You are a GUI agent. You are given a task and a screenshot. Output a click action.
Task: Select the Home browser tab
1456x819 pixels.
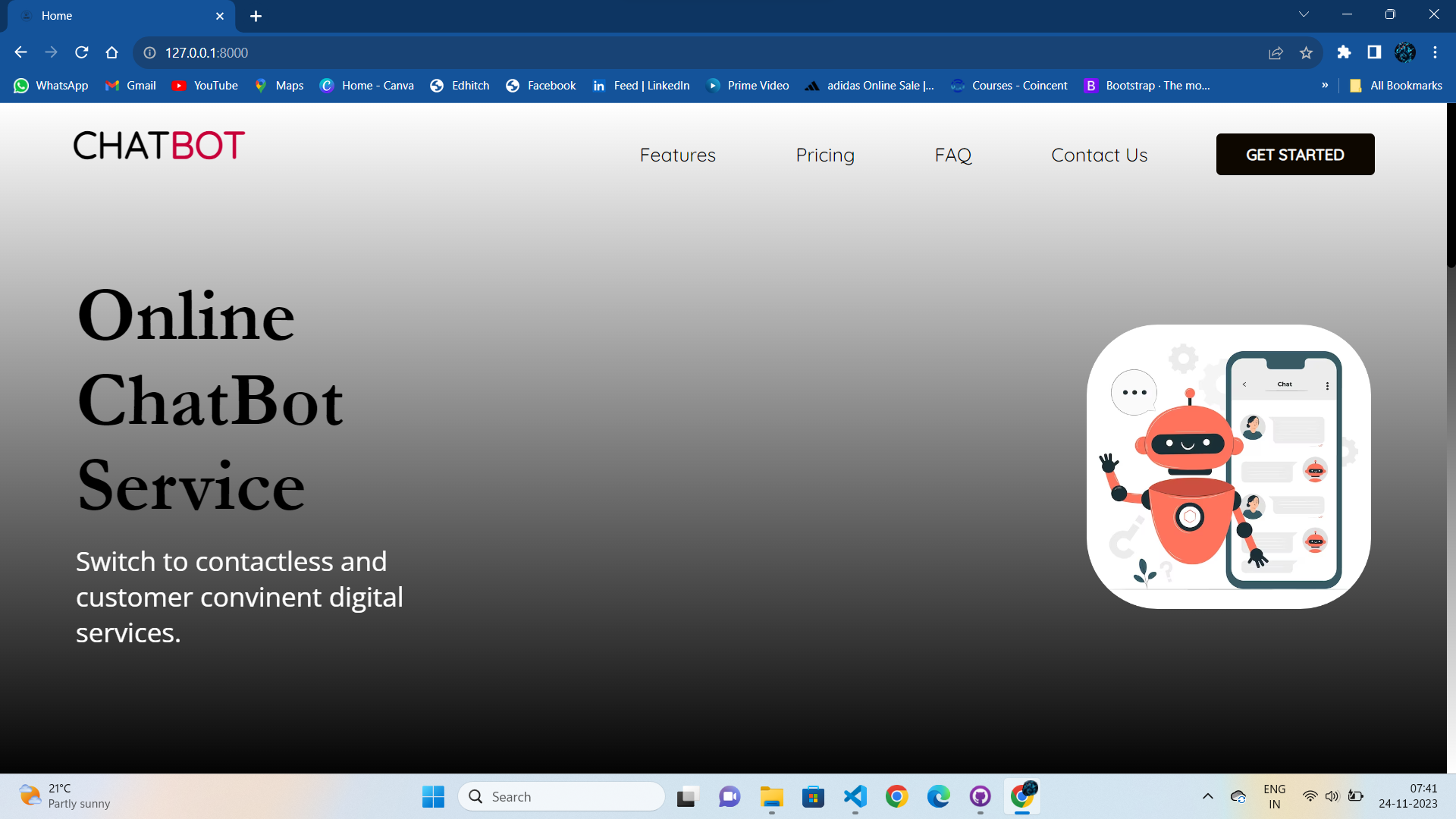point(121,16)
